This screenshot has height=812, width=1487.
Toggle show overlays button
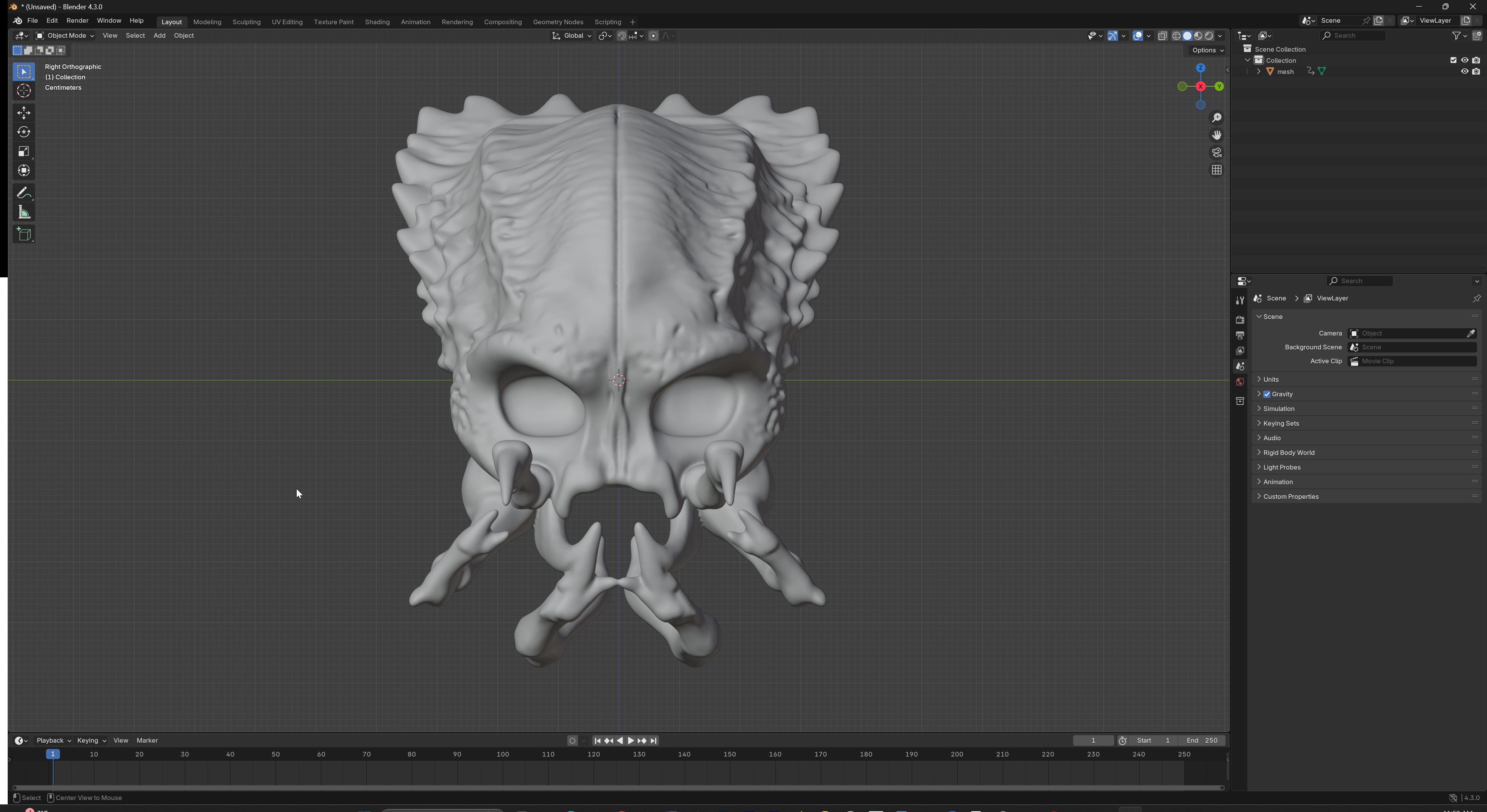(1137, 36)
